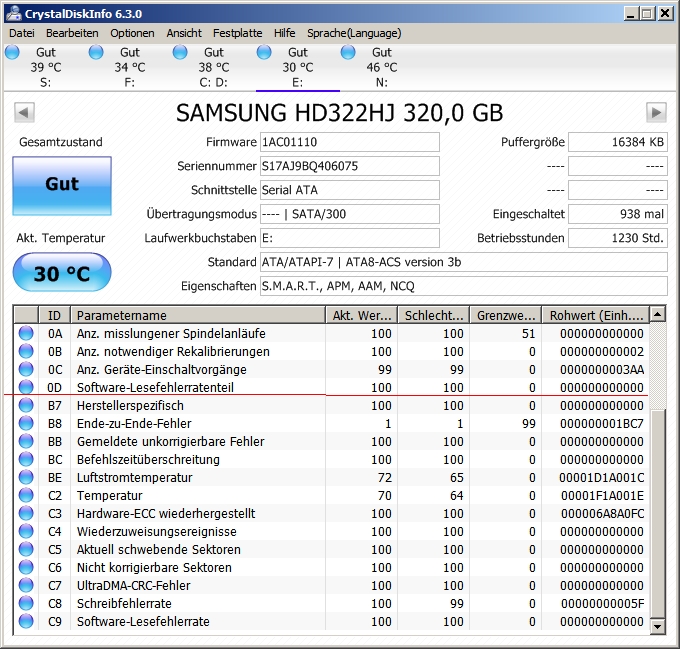The image size is (680, 649).
Task: Select disk F: at 34 °C
Action: [x=130, y=67]
